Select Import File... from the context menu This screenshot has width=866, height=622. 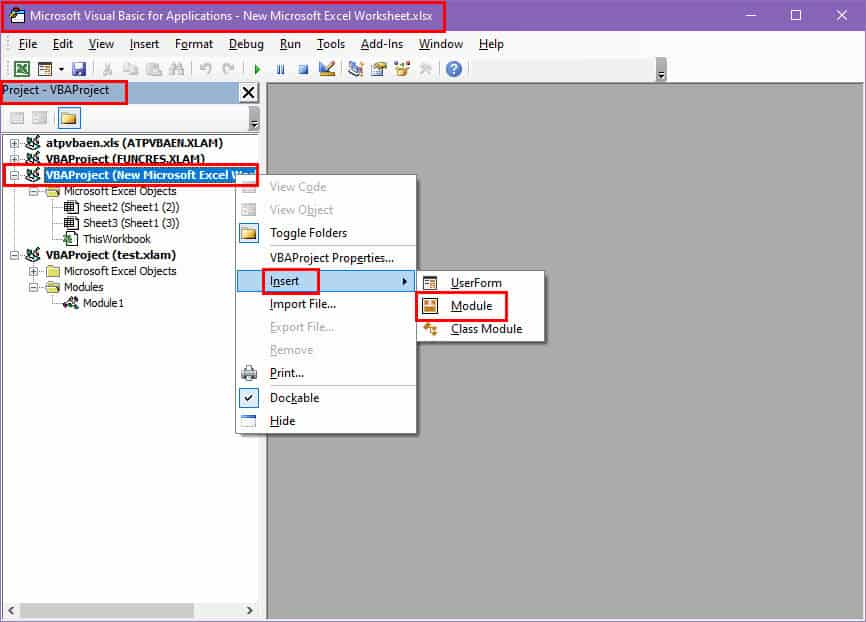(x=302, y=304)
